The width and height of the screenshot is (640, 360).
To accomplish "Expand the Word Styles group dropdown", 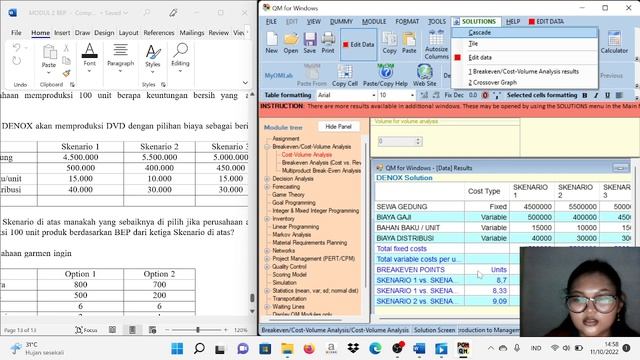I will tap(153, 72).
